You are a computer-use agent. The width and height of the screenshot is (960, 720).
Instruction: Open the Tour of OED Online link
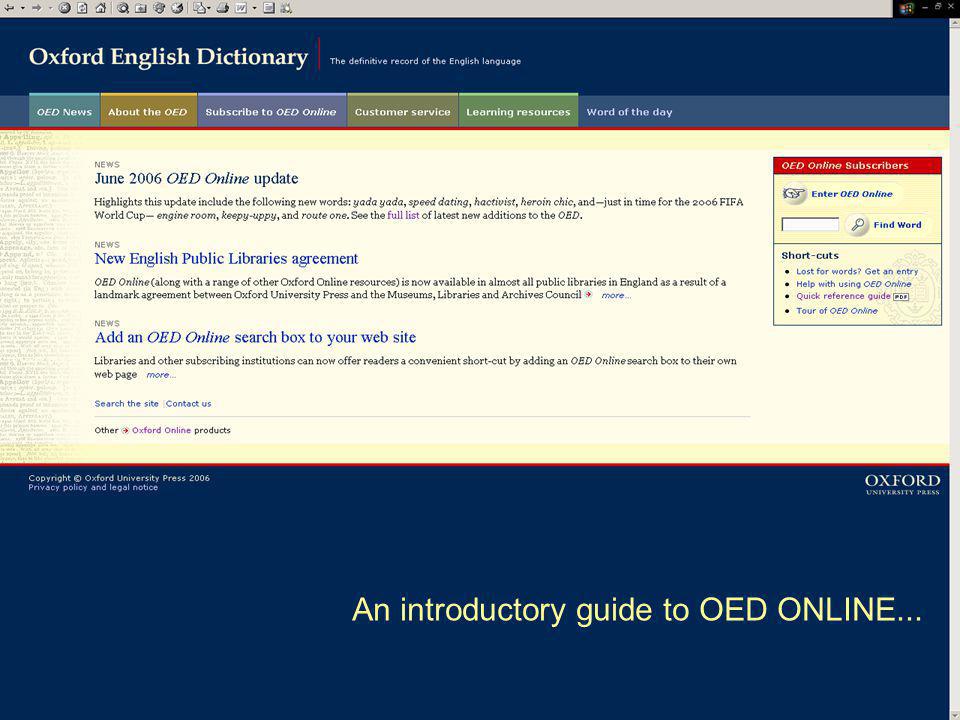coord(837,311)
